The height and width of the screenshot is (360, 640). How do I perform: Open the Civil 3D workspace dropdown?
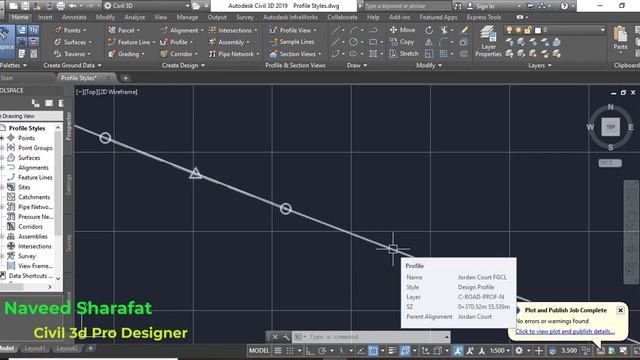147,6
